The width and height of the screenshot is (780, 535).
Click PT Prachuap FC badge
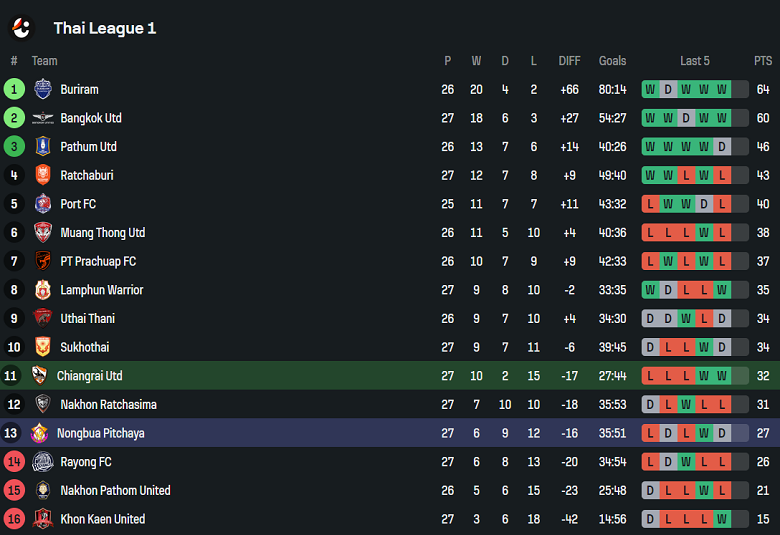pyautogui.click(x=43, y=261)
